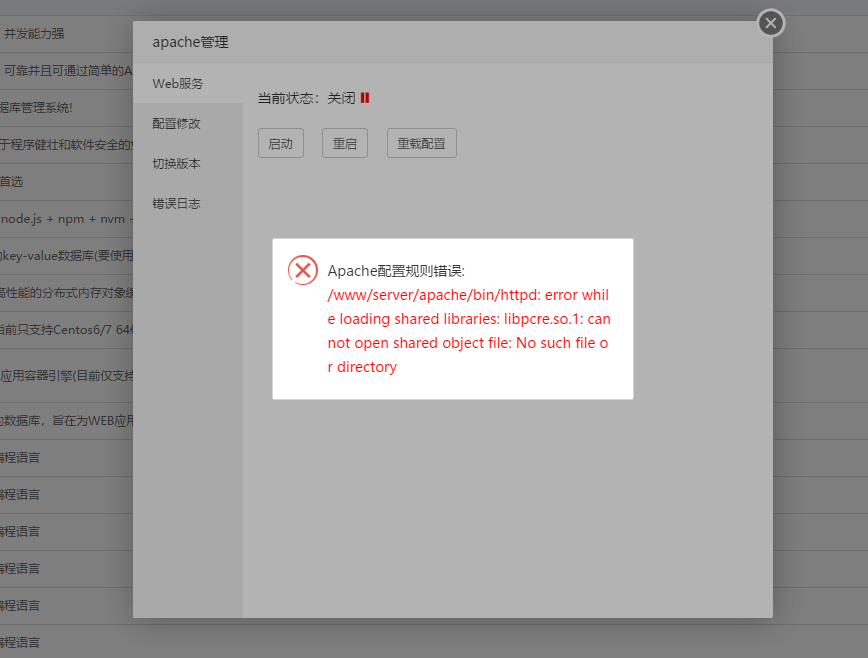Click the red paused status indicator
Image resolution: width=868 pixels, height=658 pixels.
(365, 98)
